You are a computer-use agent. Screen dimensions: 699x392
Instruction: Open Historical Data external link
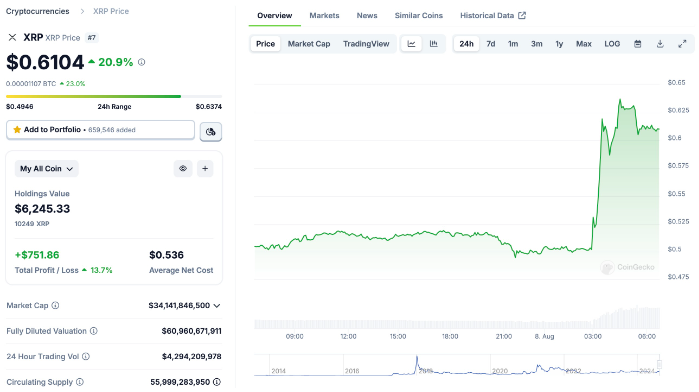click(493, 16)
